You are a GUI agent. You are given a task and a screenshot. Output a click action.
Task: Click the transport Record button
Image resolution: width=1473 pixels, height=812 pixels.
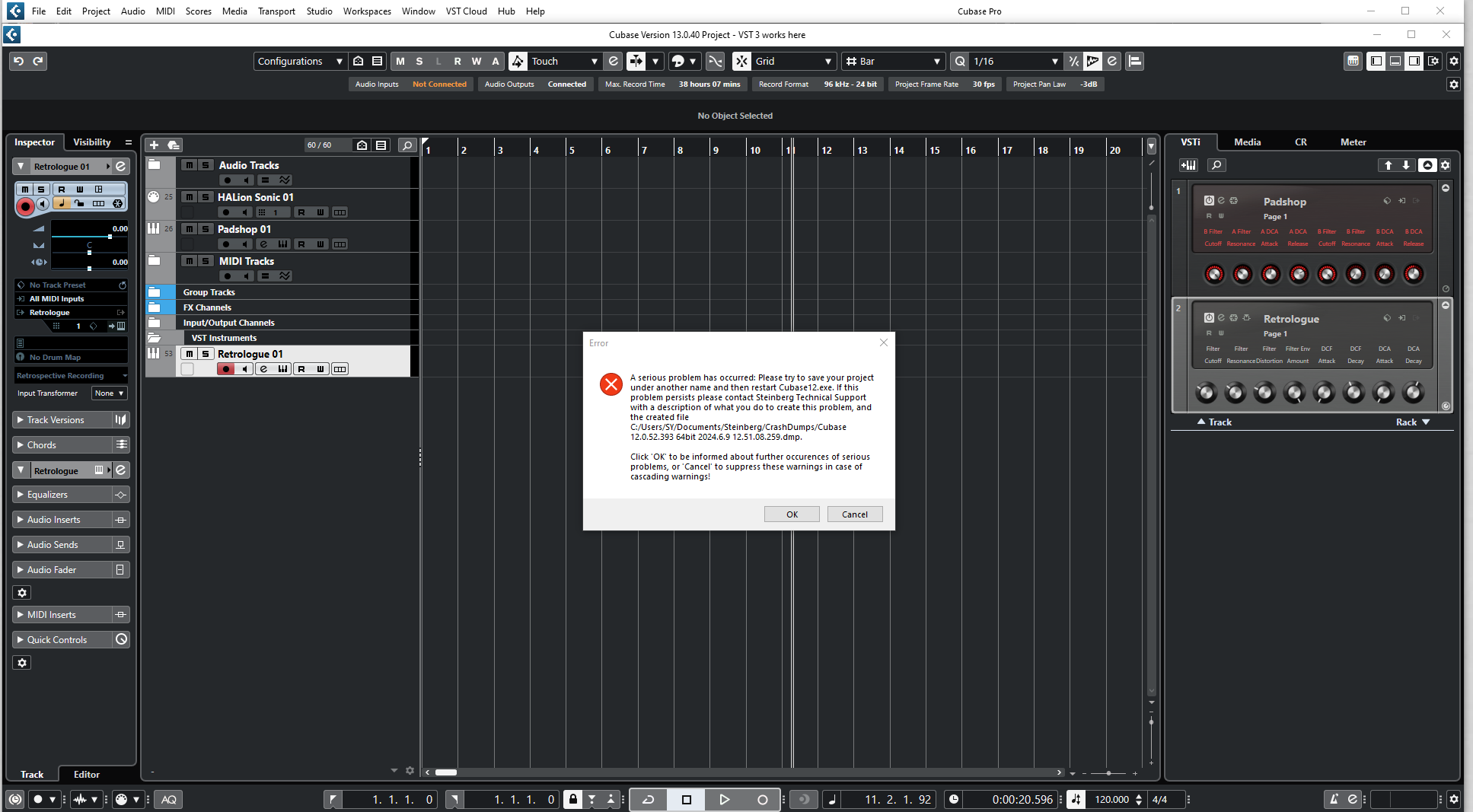coord(762,799)
